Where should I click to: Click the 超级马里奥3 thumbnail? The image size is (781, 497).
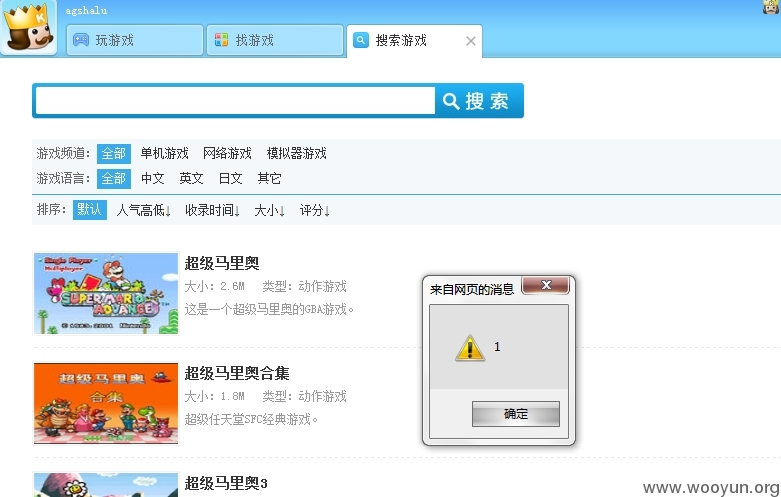pyautogui.click(x=106, y=485)
